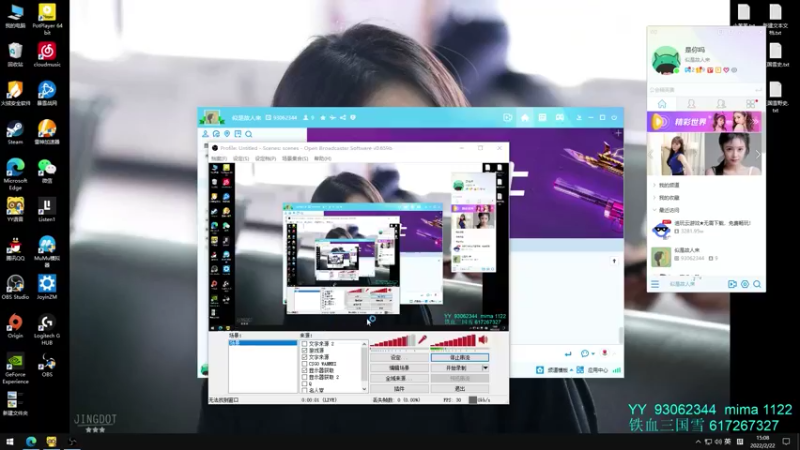This screenshot has width=800, height=450.
Task: Click the shield icon in YY channel header
Action: point(353,118)
